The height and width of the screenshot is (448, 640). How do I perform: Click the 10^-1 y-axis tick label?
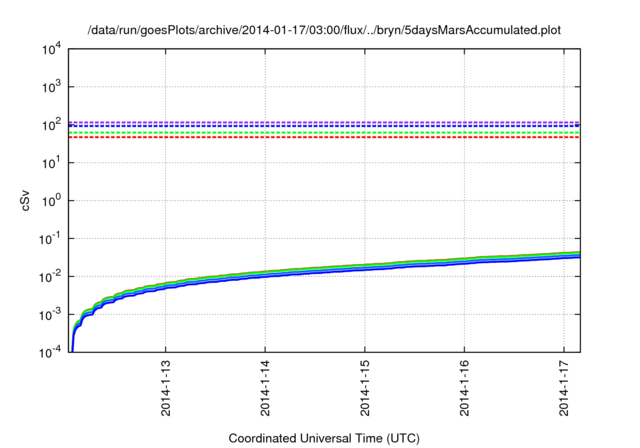point(50,239)
